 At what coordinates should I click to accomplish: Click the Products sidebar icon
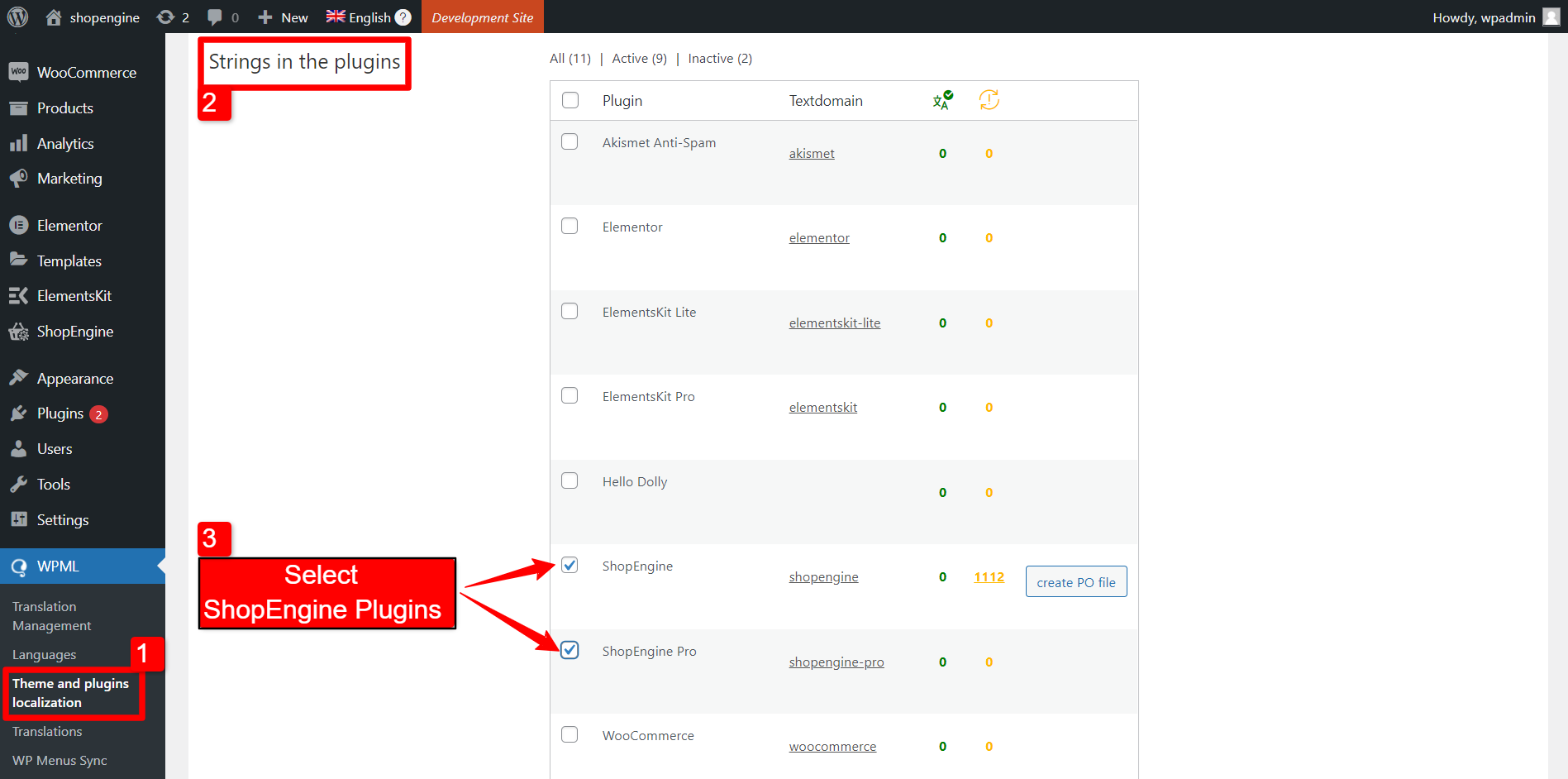click(x=18, y=108)
